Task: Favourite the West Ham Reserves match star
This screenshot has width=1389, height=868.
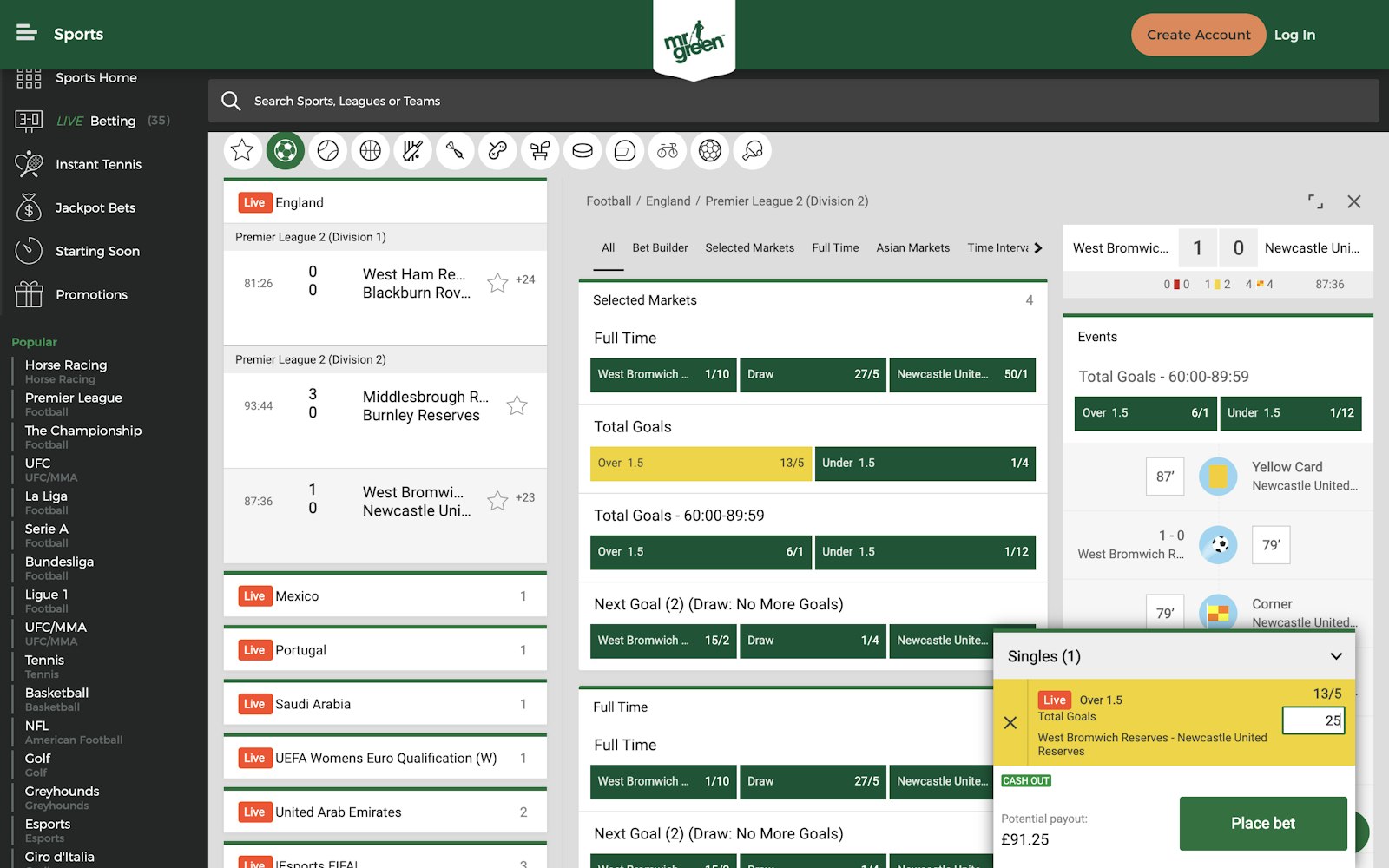Action: tap(497, 282)
